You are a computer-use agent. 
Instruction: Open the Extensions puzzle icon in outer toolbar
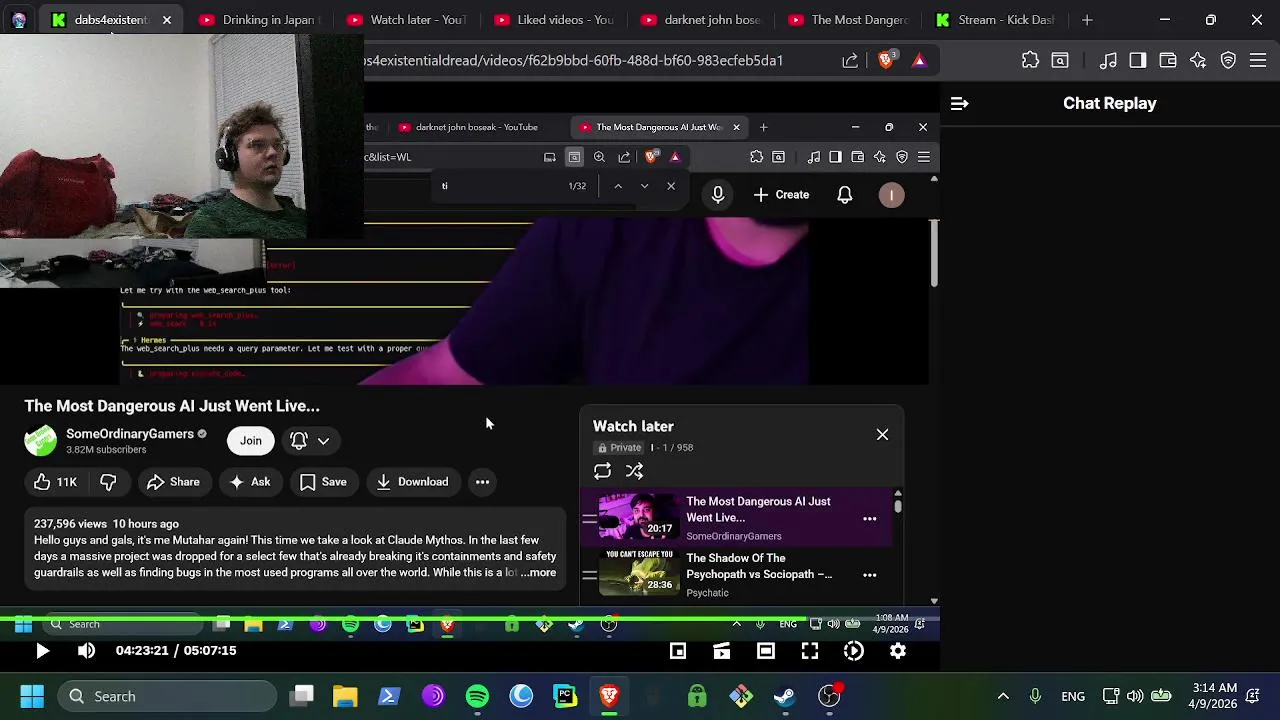1030,60
